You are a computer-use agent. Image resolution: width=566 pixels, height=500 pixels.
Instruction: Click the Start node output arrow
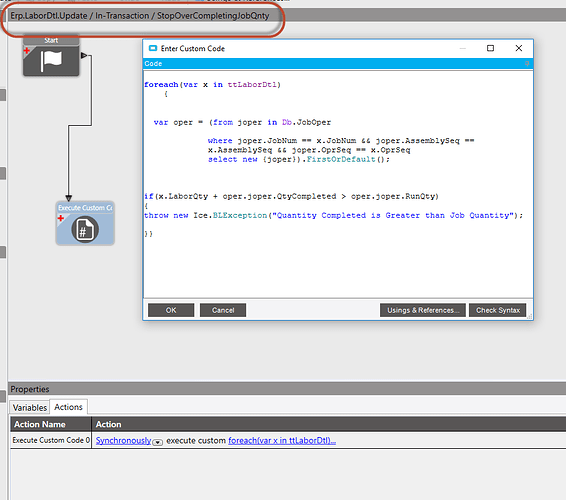pos(84,56)
